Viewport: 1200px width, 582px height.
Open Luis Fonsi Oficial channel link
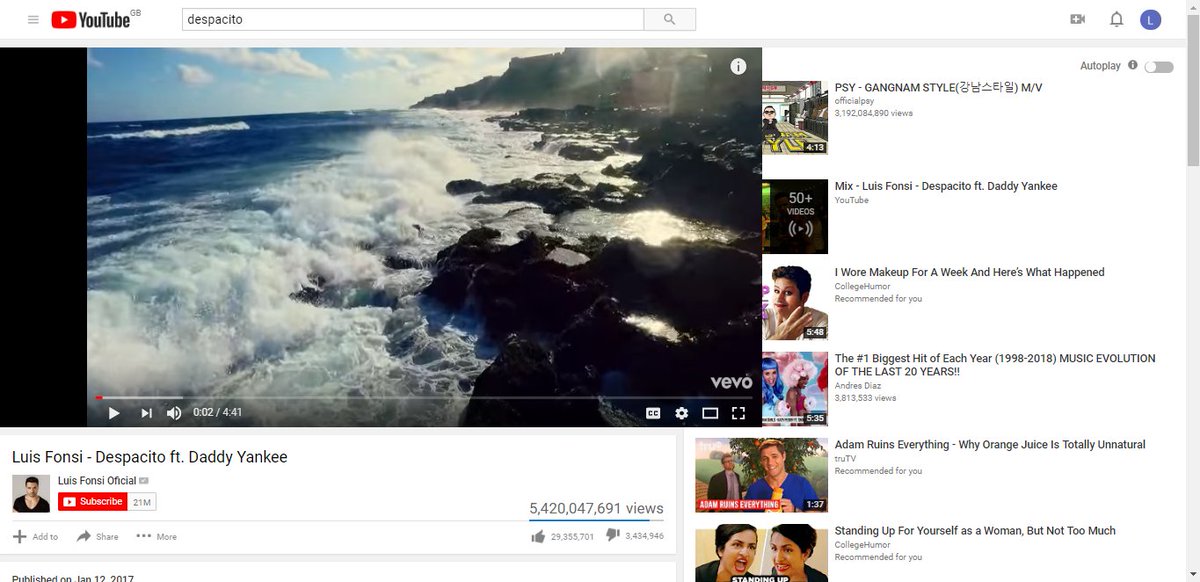(97, 481)
